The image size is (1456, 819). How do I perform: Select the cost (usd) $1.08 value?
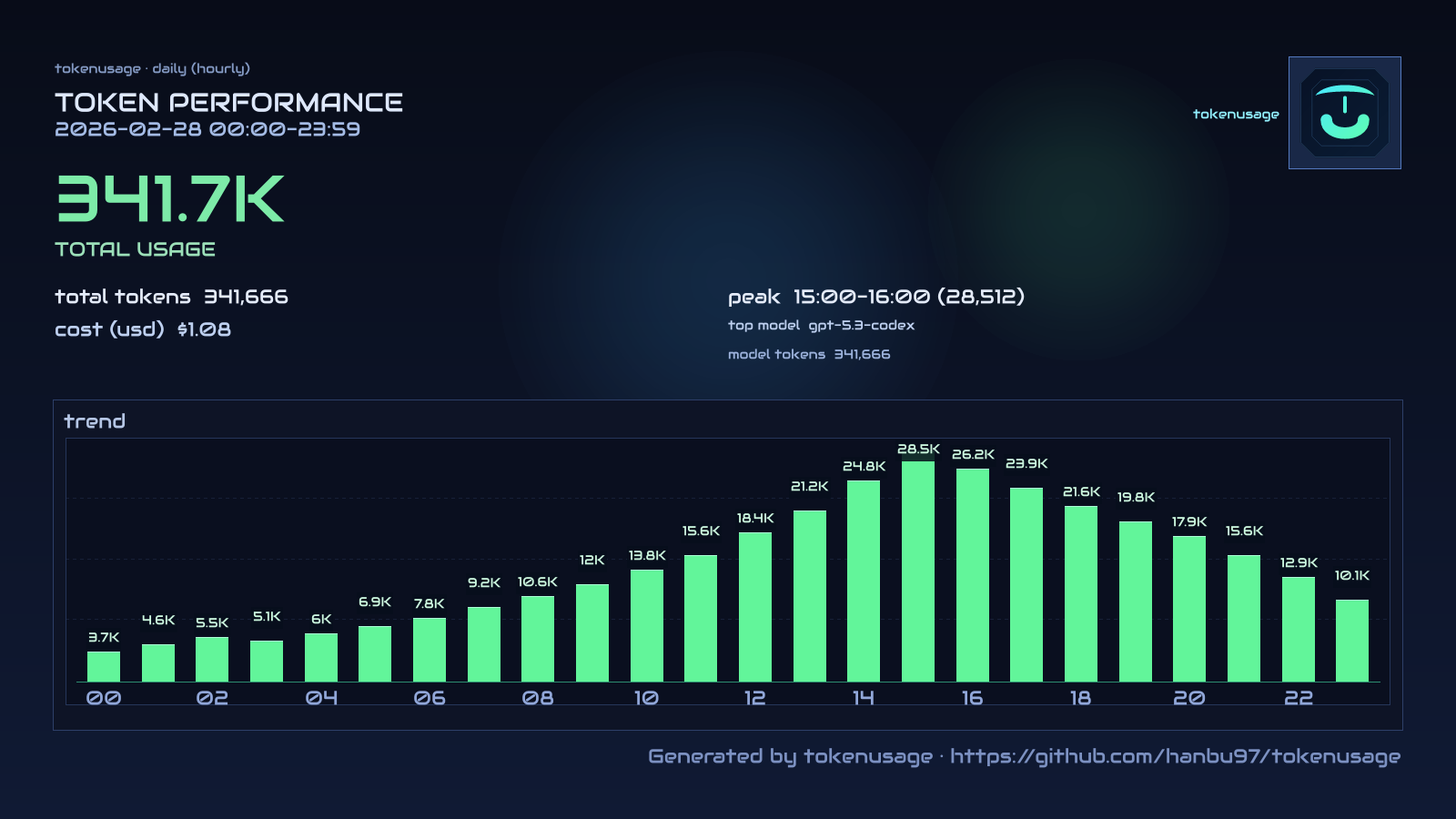(x=143, y=329)
